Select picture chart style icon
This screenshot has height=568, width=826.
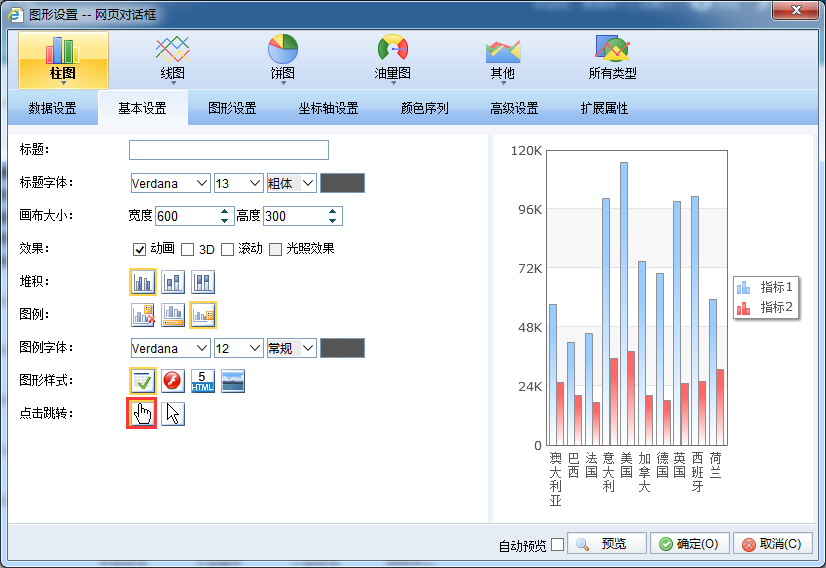coord(233,381)
